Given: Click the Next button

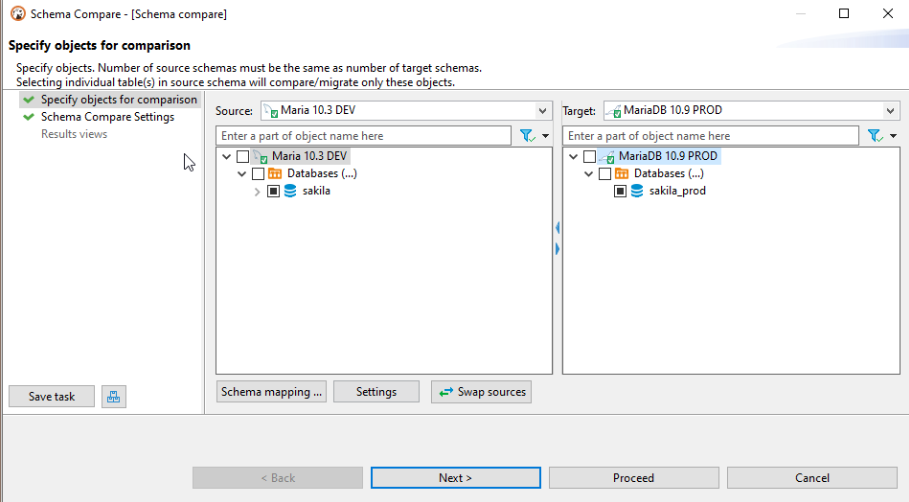Looking at the screenshot, I should (455, 478).
